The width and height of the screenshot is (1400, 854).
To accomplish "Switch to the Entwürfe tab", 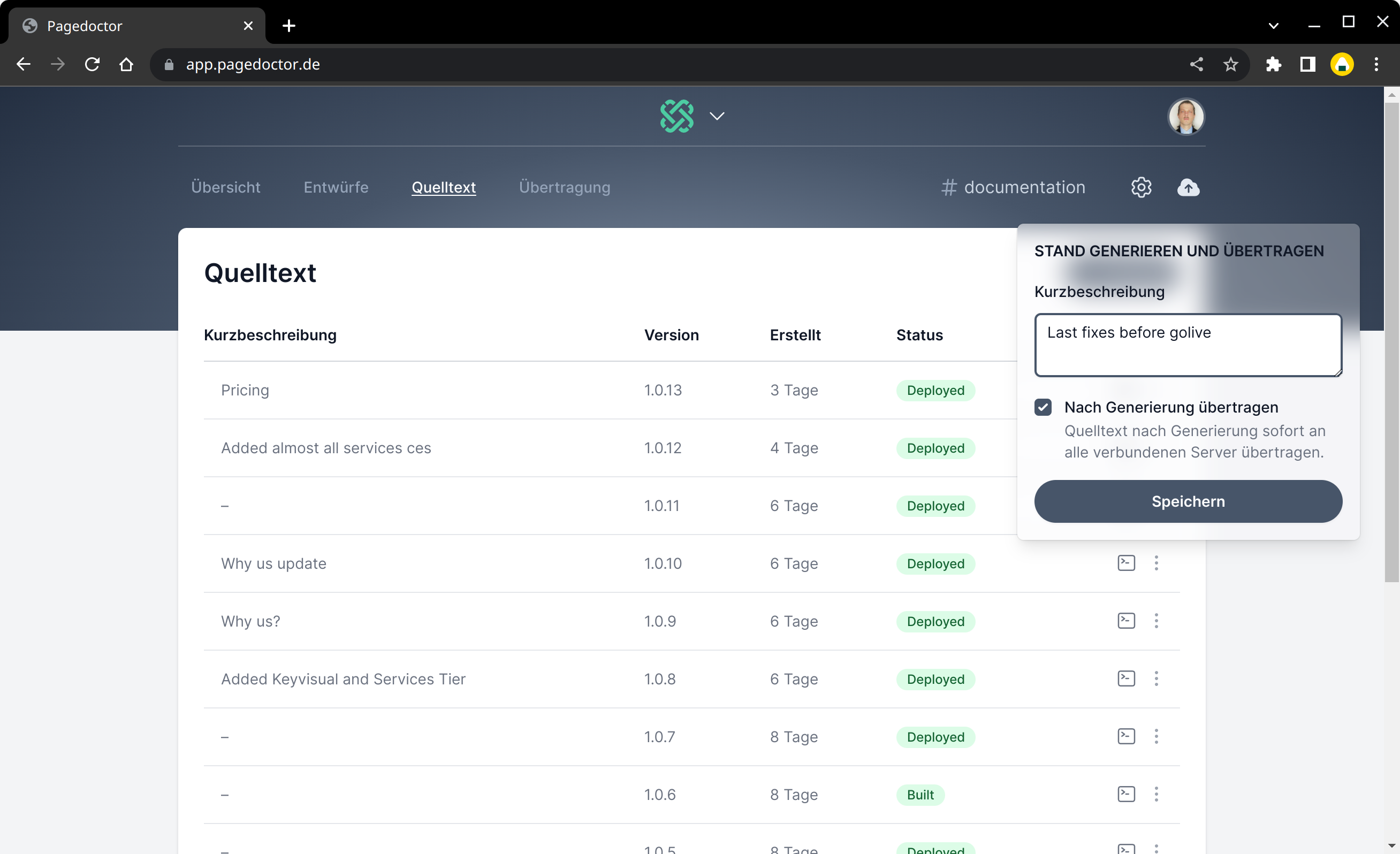I will 336,187.
